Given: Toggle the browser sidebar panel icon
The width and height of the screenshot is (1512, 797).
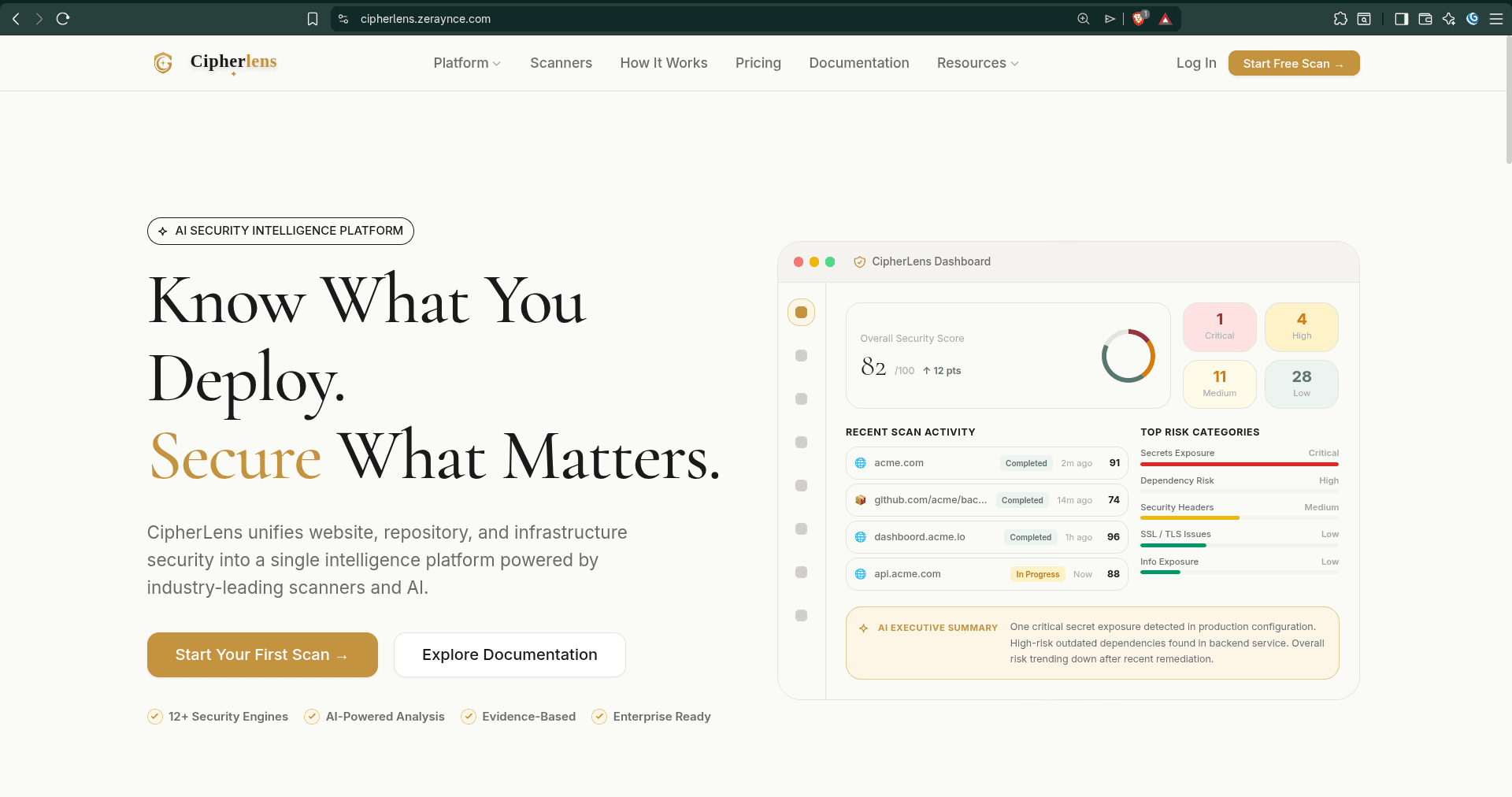Looking at the screenshot, I should pos(1402,19).
